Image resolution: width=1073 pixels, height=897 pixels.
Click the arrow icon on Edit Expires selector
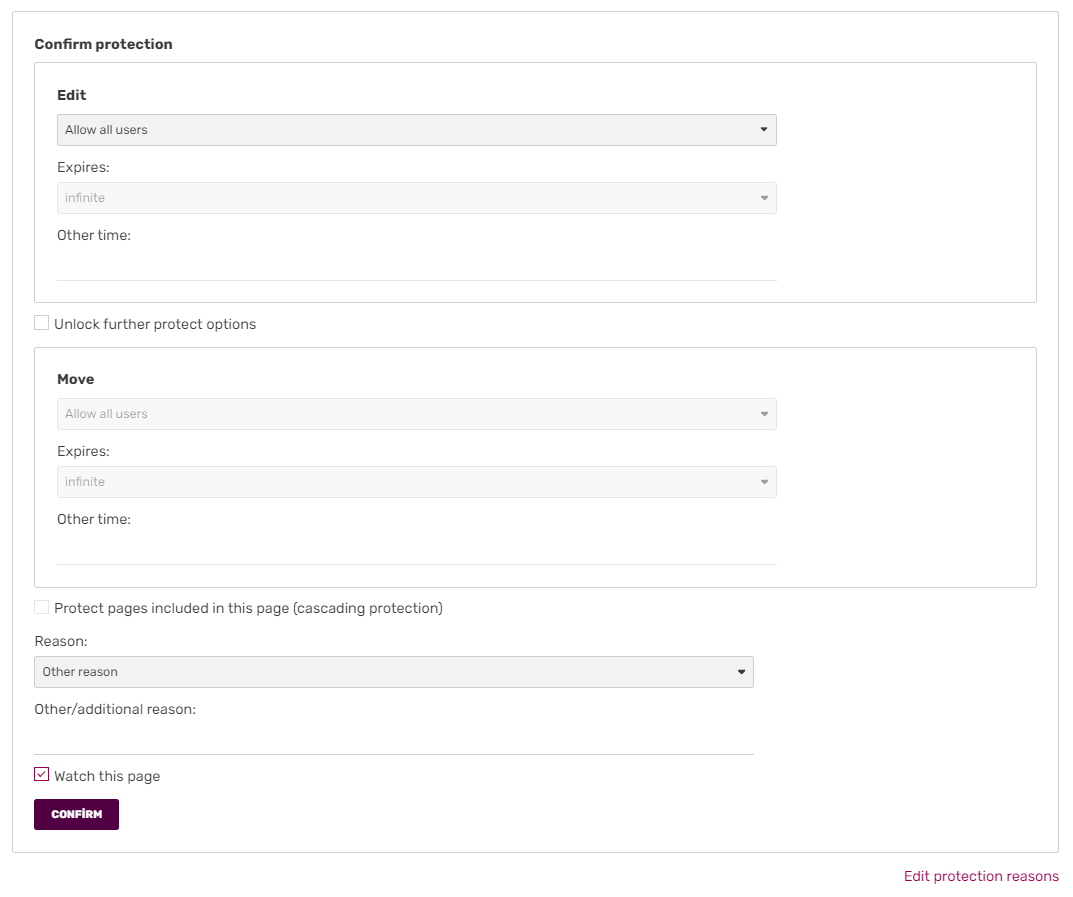tap(764, 198)
